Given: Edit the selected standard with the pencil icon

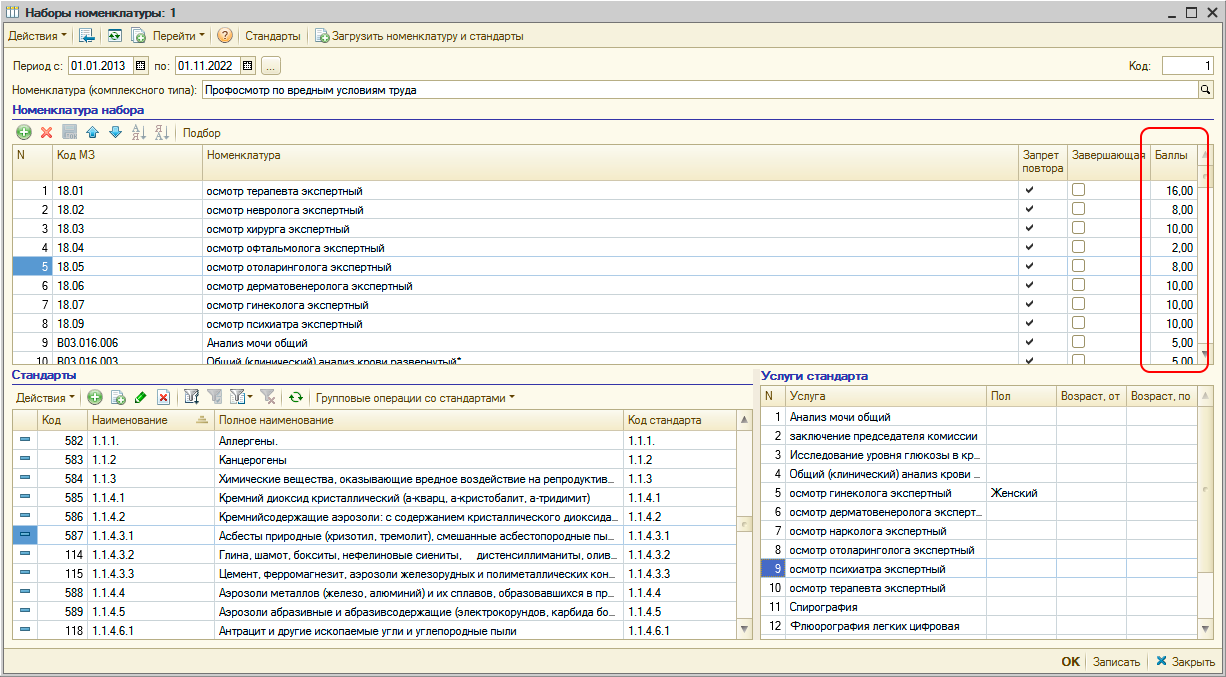Looking at the screenshot, I should tap(140, 397).
